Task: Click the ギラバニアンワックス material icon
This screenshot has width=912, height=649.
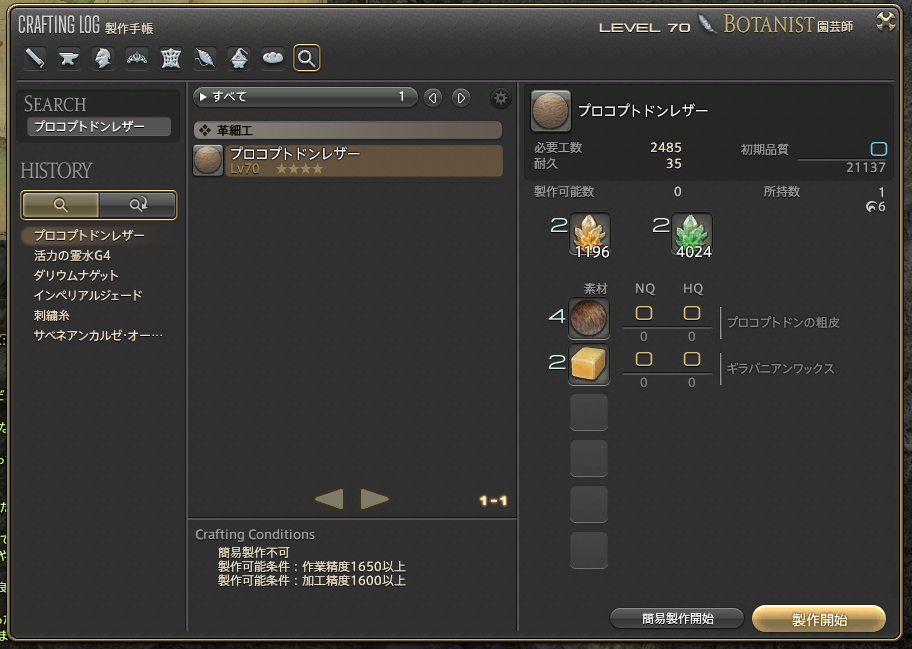Action: point(589,364)
